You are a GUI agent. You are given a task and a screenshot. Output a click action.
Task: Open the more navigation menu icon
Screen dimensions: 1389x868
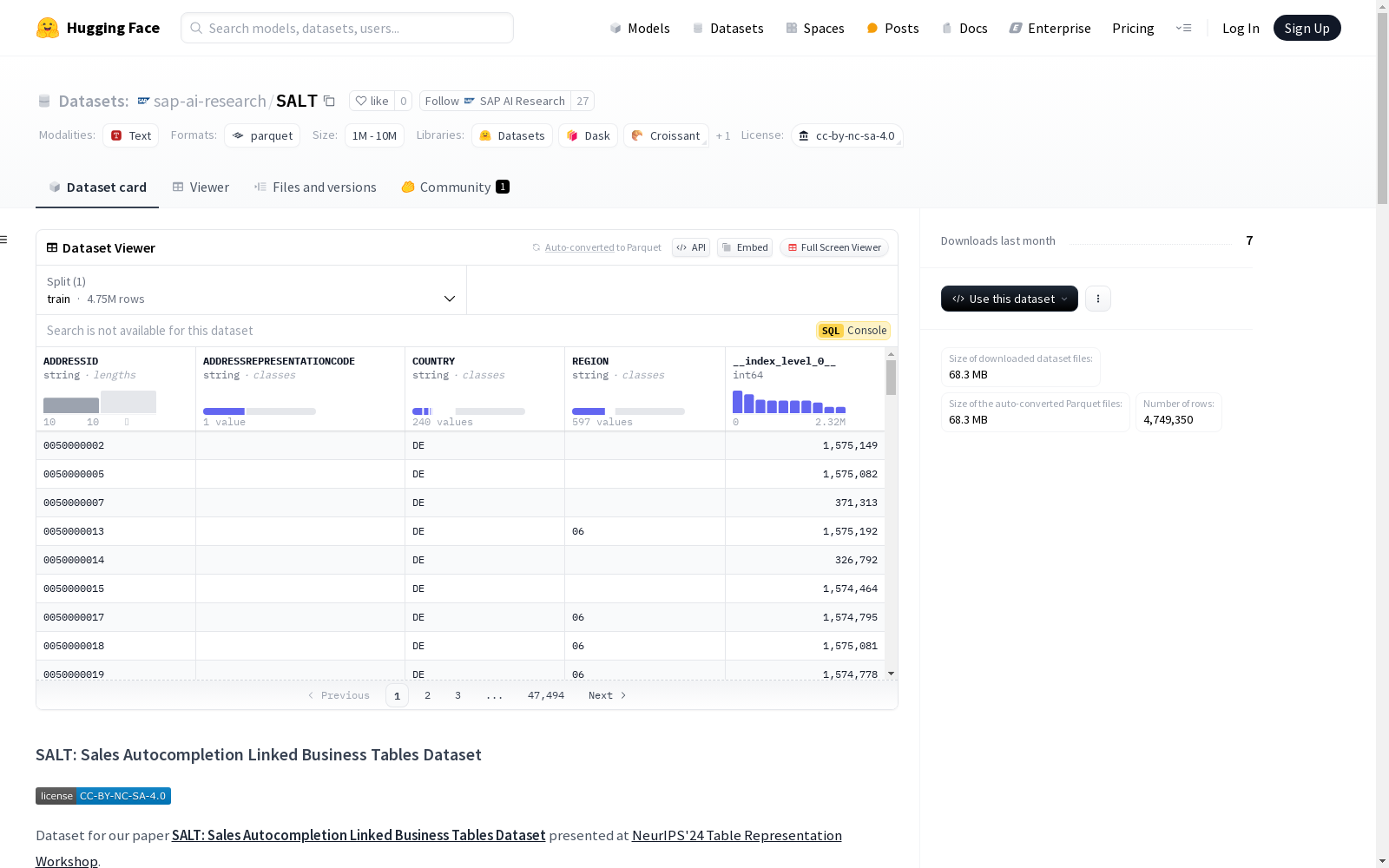(x=1183, y=28)
